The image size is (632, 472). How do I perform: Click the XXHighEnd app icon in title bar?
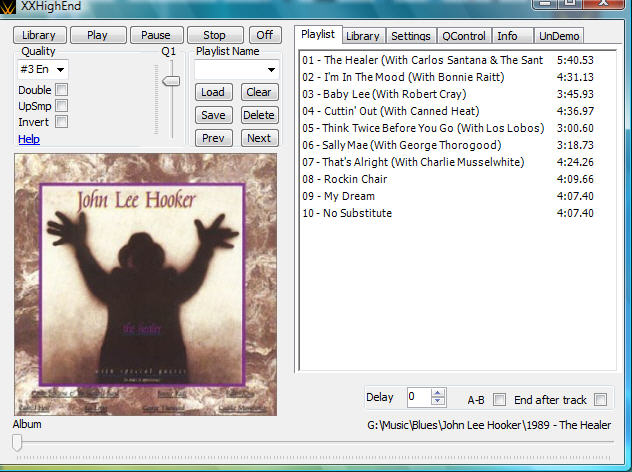pos(7,6)
